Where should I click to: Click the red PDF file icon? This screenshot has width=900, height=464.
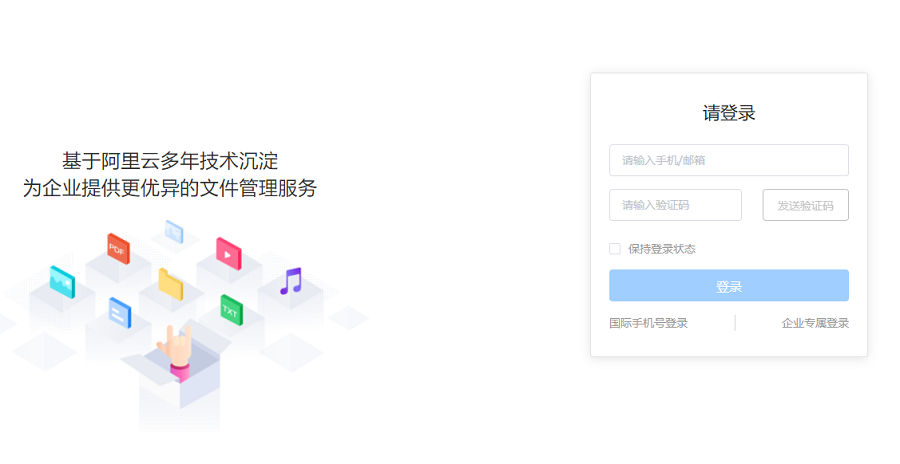[118, 249]
